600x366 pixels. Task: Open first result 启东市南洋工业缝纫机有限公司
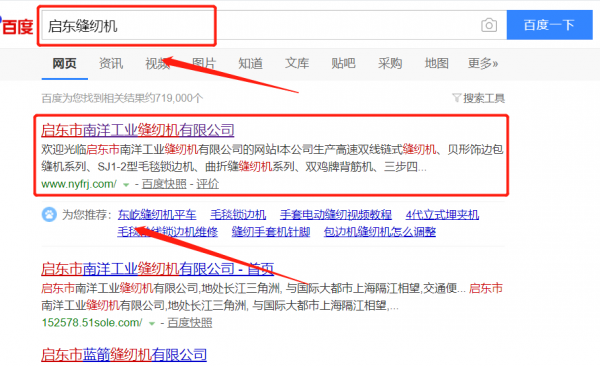point(138,130)
